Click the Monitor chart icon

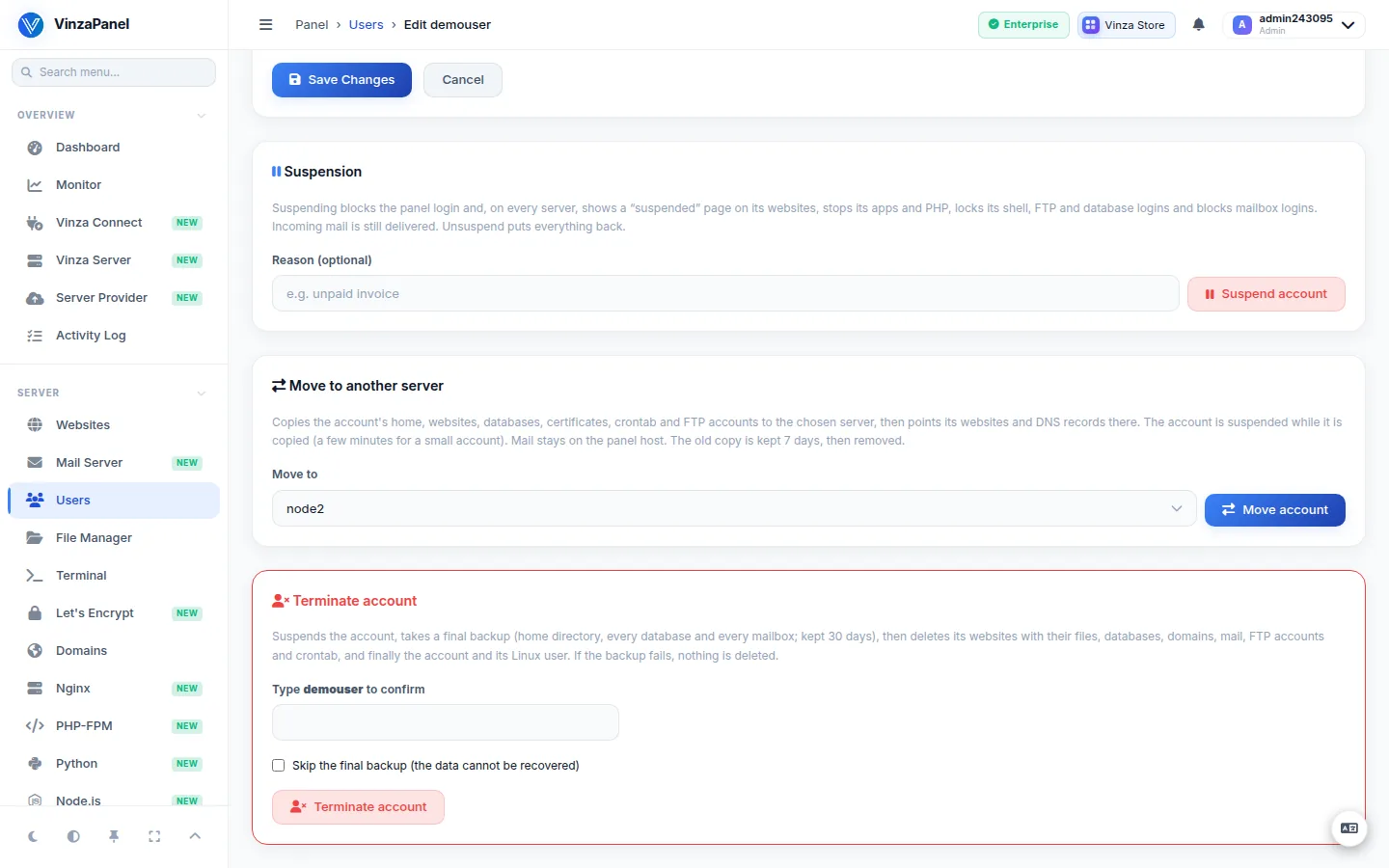click(35, 185)
